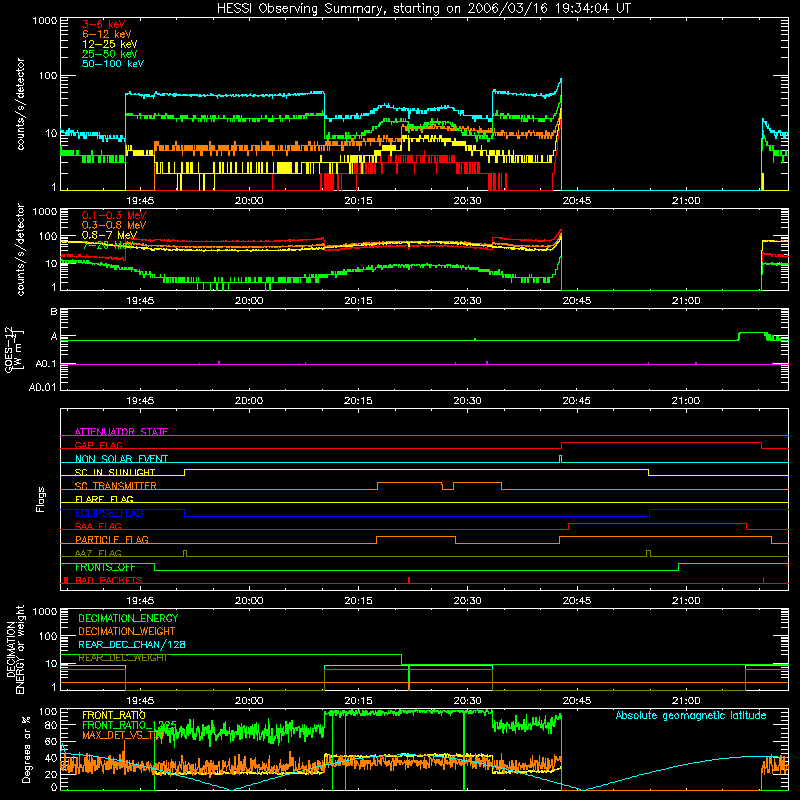The height and width of the screenshot is (800, 800).
Task: Click the "0.3-0.8 MeV" legend entry
Action: pyautogui.click(x=114, y=225)
